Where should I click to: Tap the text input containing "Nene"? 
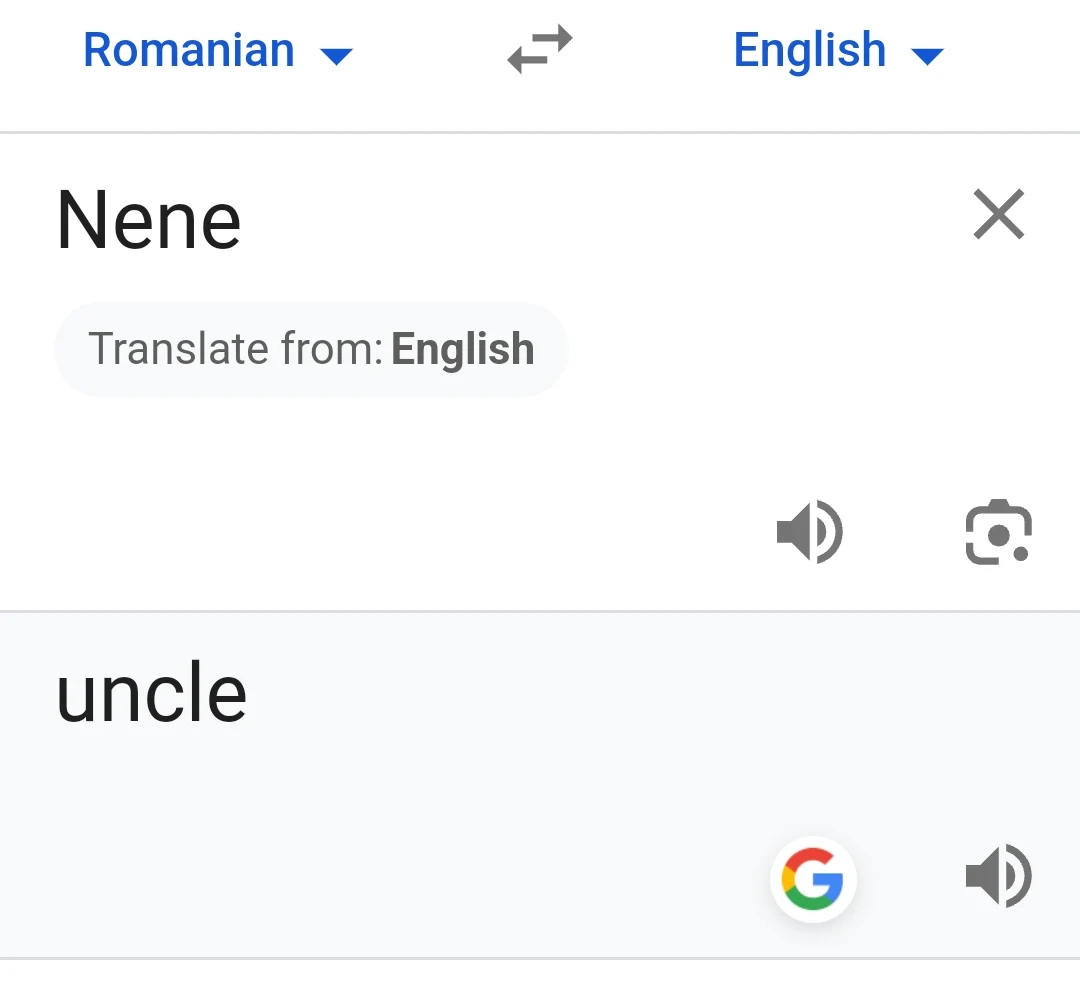(x=148, y=219)
